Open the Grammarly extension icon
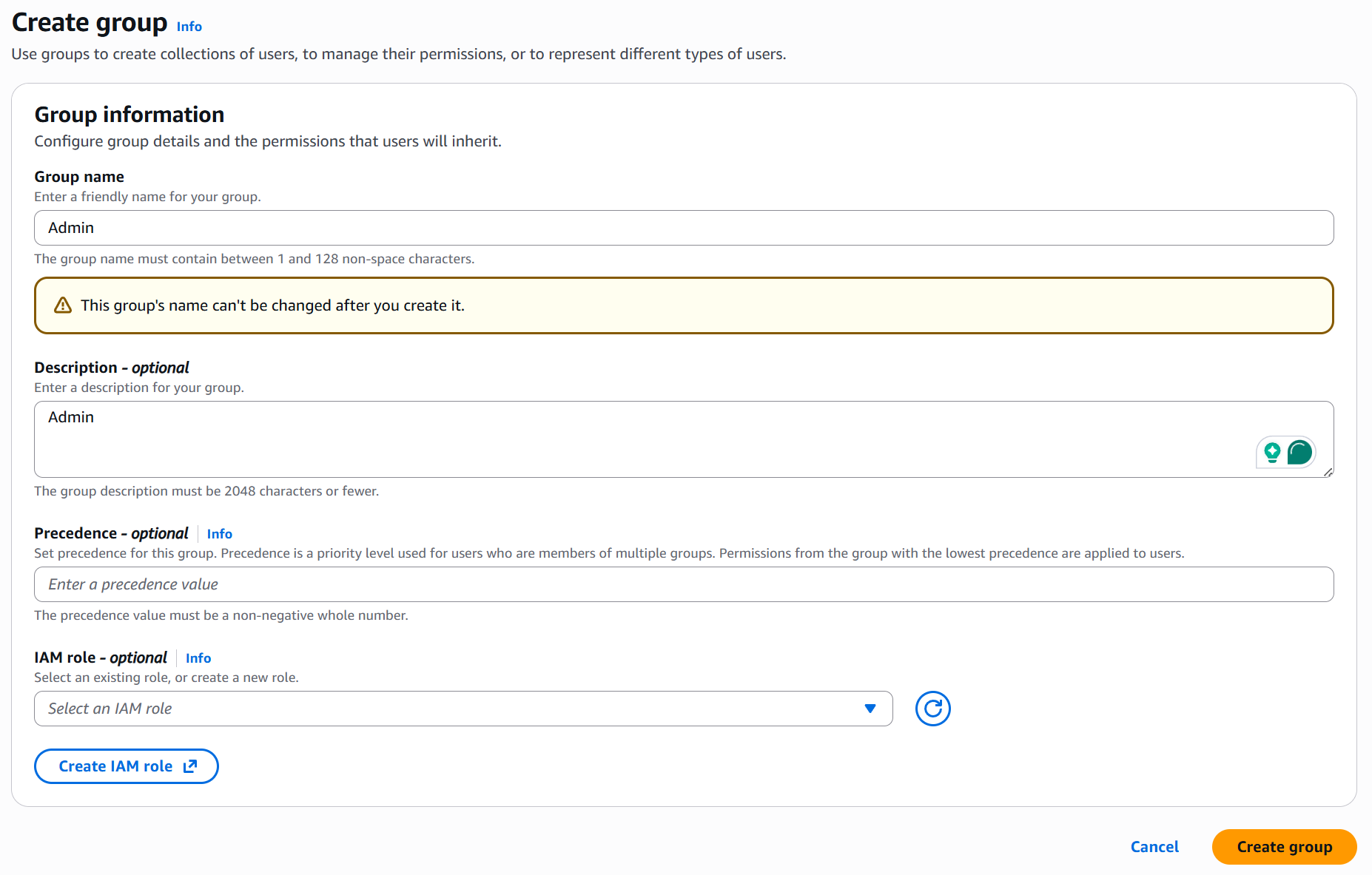Image resolution: width=1372 pixels, height=875 pixels. [x=1300, y=451]
